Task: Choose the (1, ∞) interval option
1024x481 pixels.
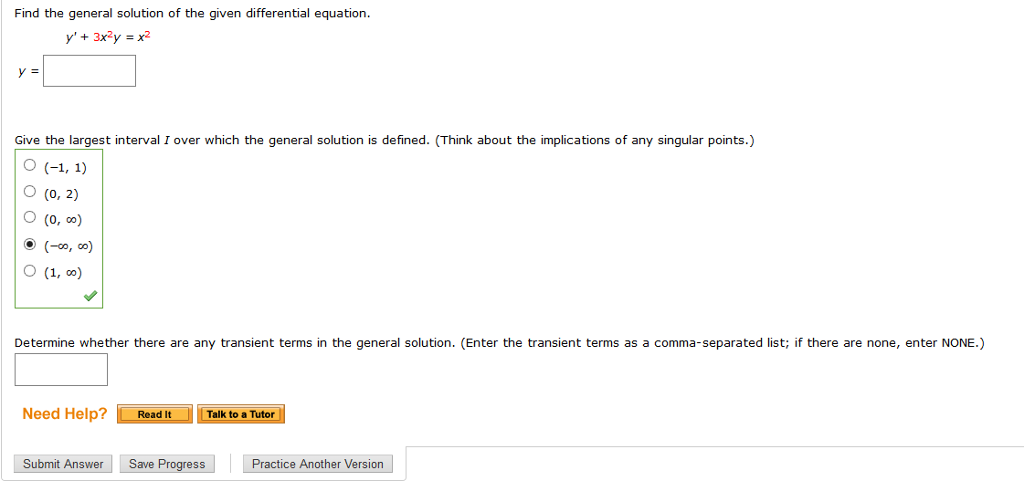Action: (30, 270)
